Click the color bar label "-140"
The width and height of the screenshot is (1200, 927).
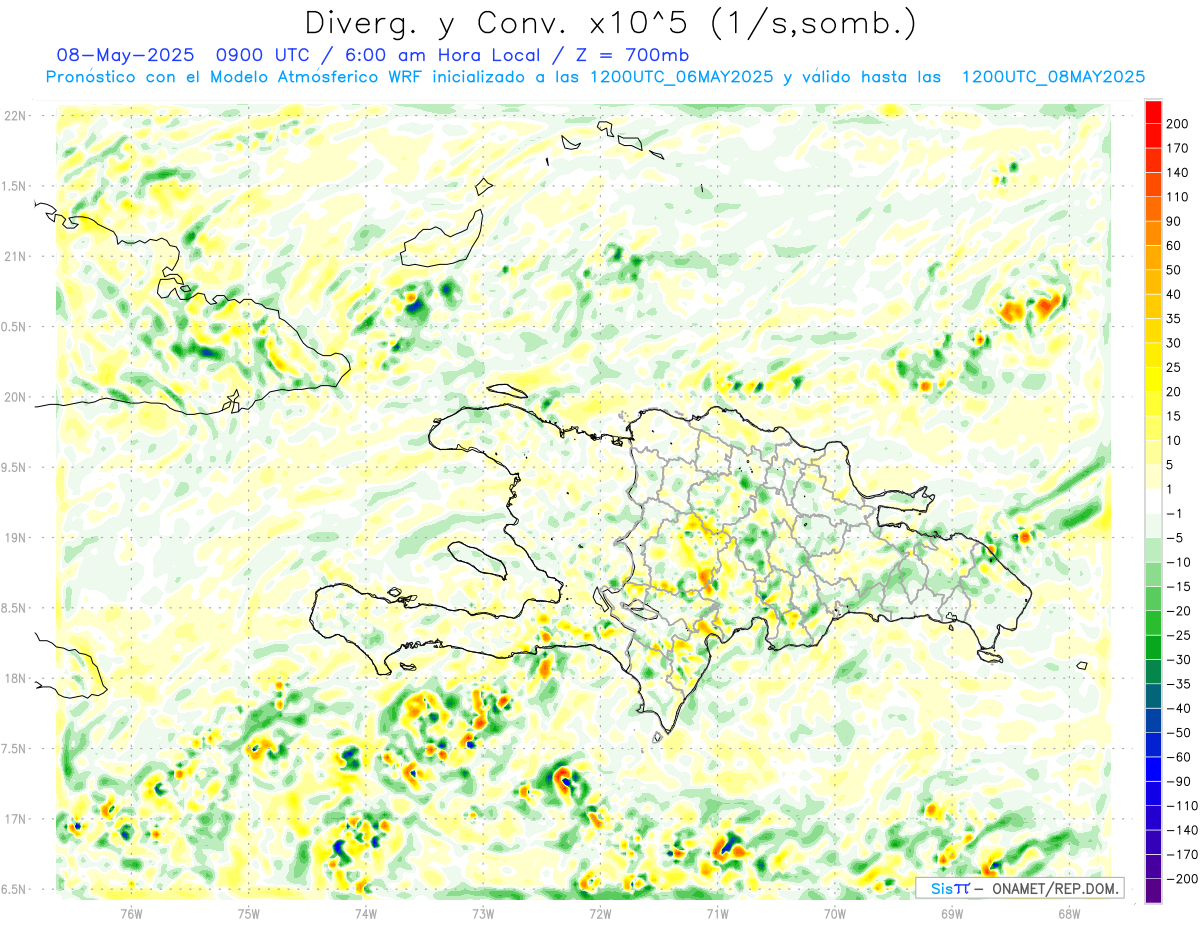tap(1181, 830)
